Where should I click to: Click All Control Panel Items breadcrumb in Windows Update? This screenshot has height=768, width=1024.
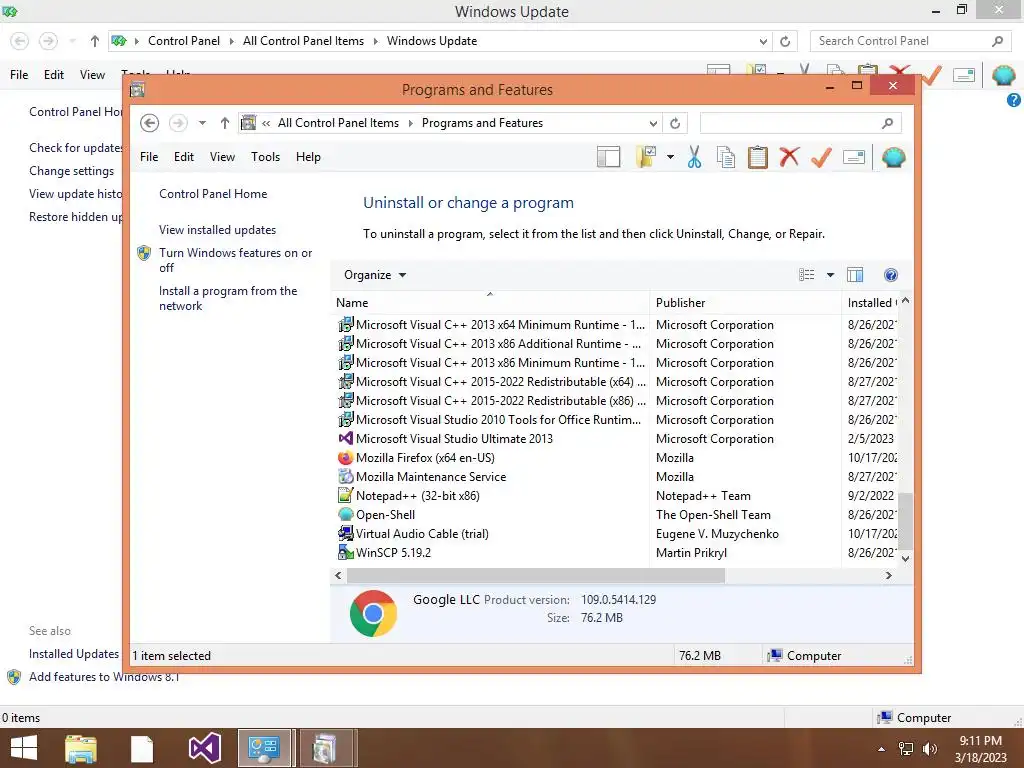(303, 41)
